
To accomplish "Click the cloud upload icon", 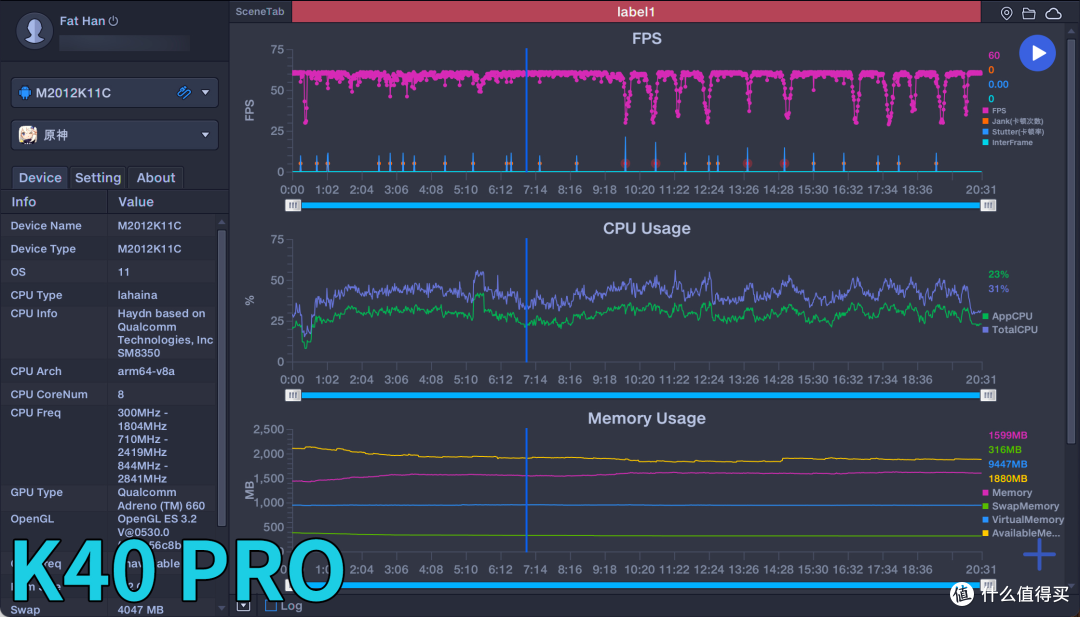I will coord(1053,13).
